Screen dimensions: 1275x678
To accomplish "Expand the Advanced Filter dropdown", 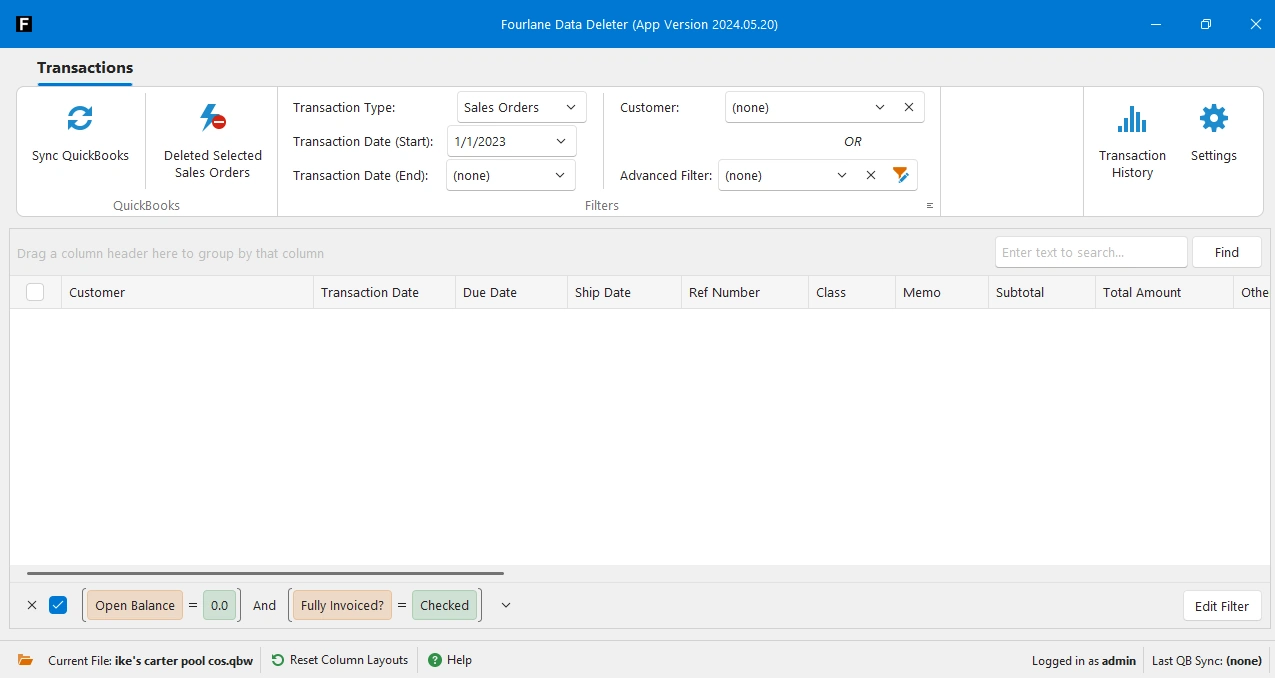I will click(x=842, y=175).
